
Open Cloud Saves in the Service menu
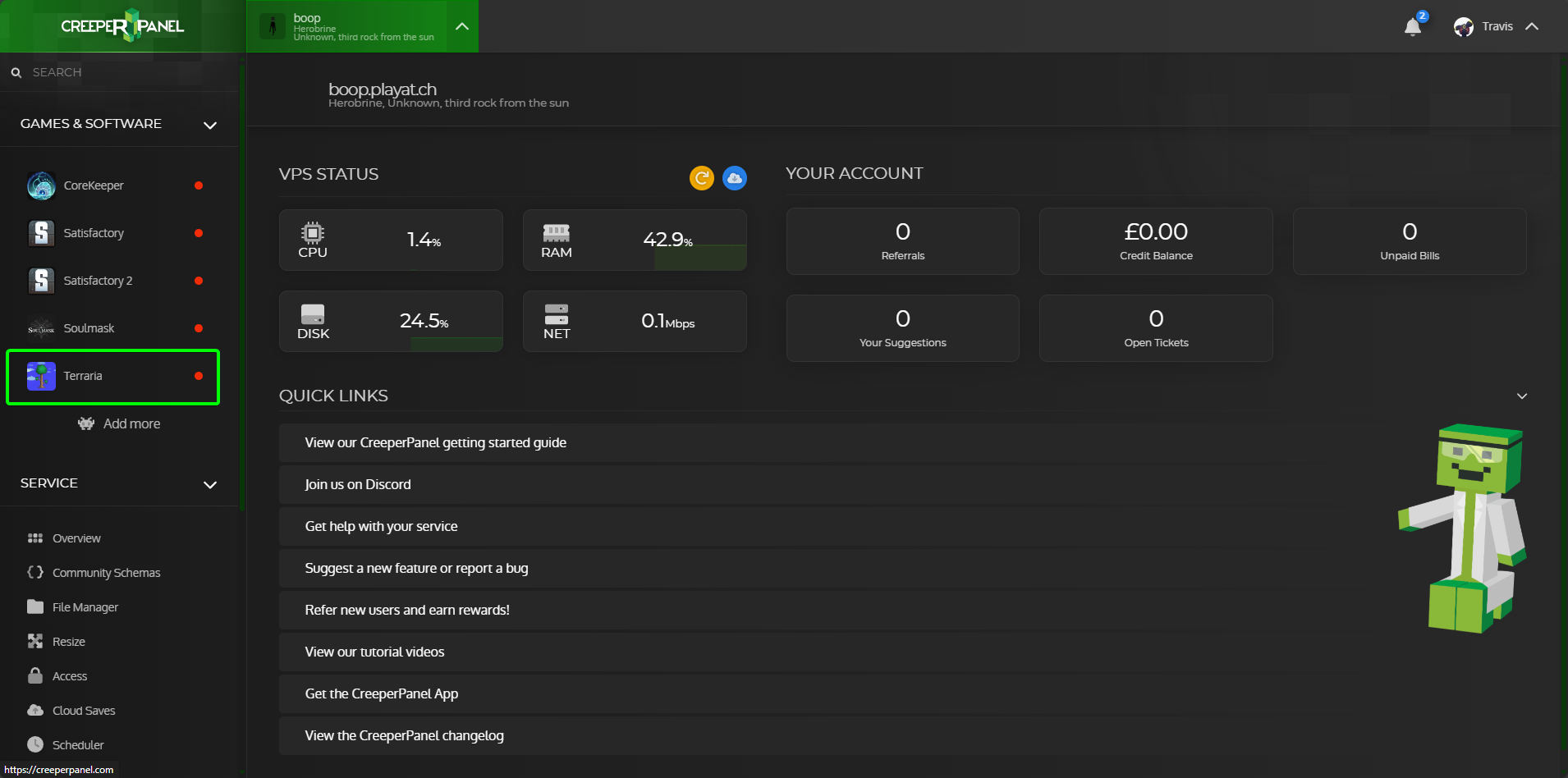(84, 711)
